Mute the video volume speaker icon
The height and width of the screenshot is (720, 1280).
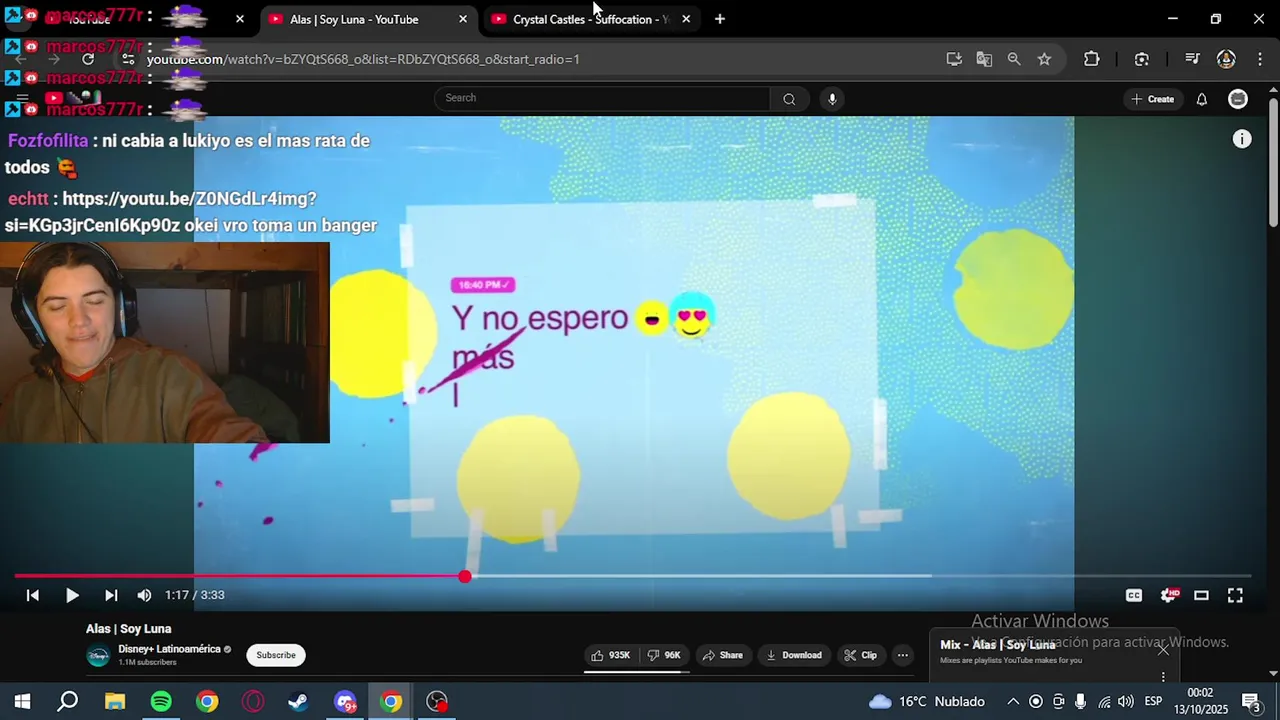144,595
